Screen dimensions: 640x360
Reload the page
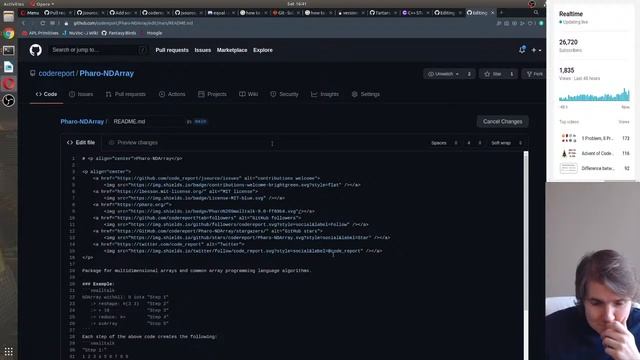point(42,23)
